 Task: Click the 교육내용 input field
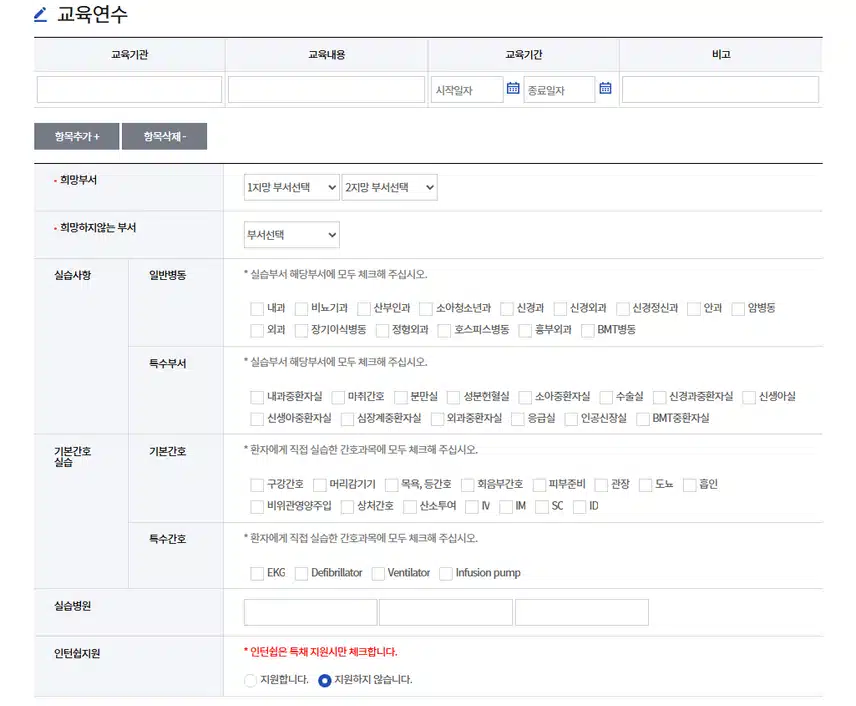click(326, 90)
